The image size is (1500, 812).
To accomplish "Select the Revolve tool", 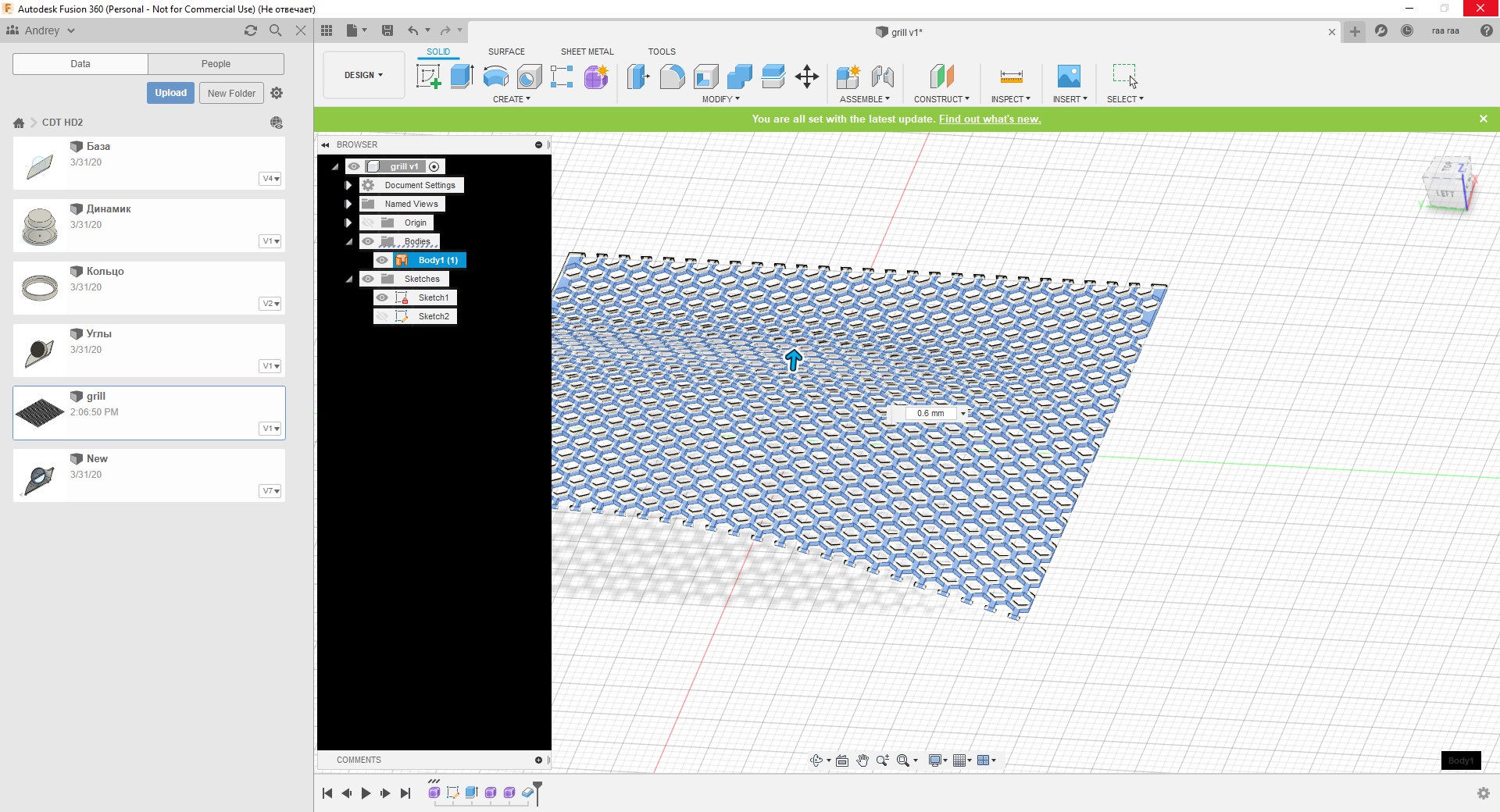I will [496, 77].
